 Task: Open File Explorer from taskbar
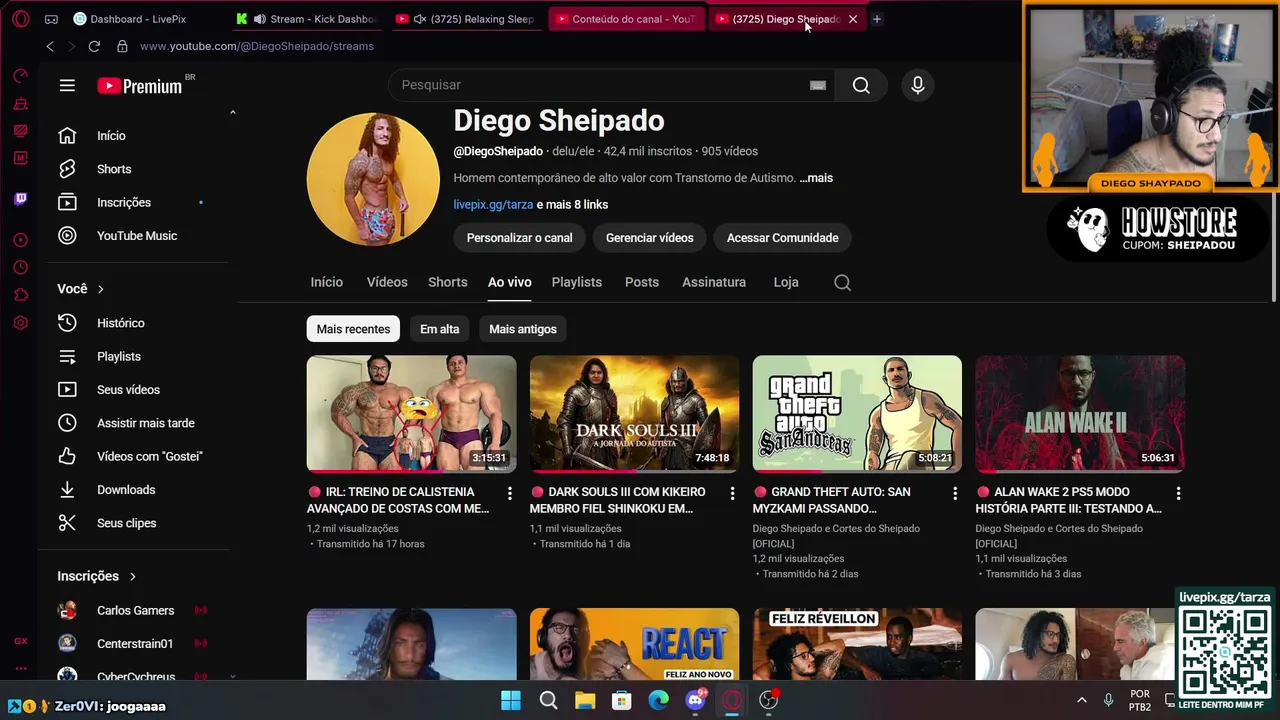pos(585,700)
